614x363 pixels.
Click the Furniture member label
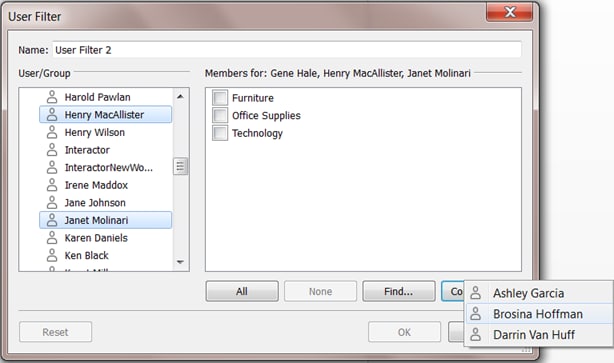(253, 98)
